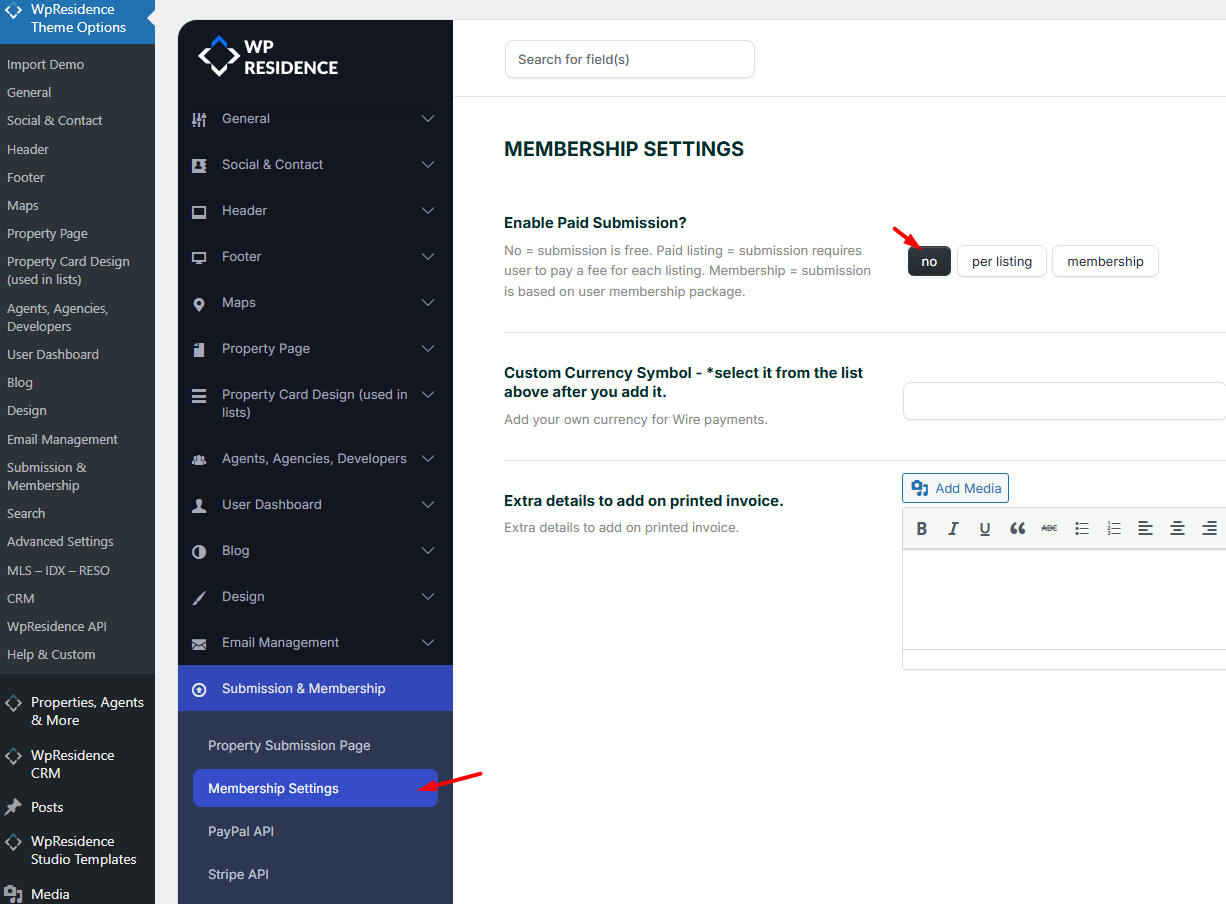Open Property Submission Page settings
This screenshot has width=1226, height=904.
pos(289,745)
